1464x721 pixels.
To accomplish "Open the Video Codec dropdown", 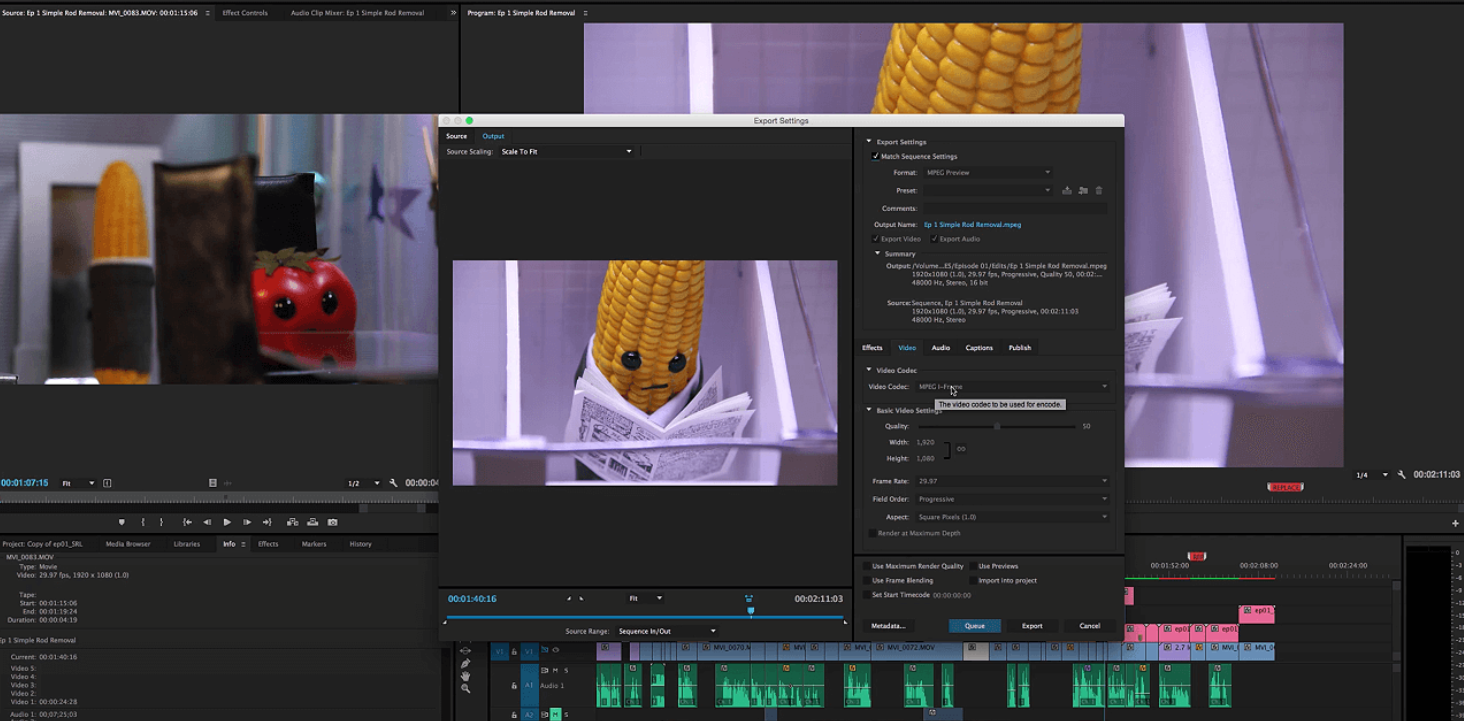I will click(1013, 386).
